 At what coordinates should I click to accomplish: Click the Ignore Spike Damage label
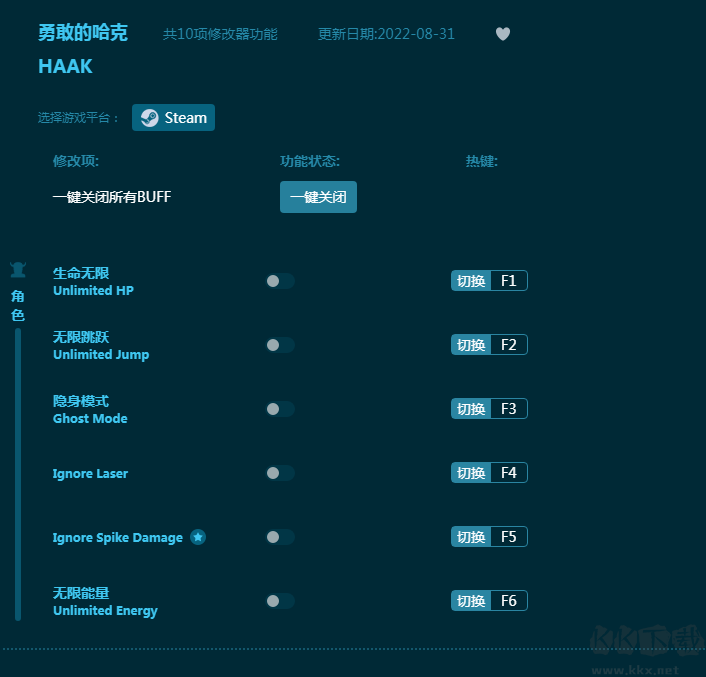click(118, 537)
